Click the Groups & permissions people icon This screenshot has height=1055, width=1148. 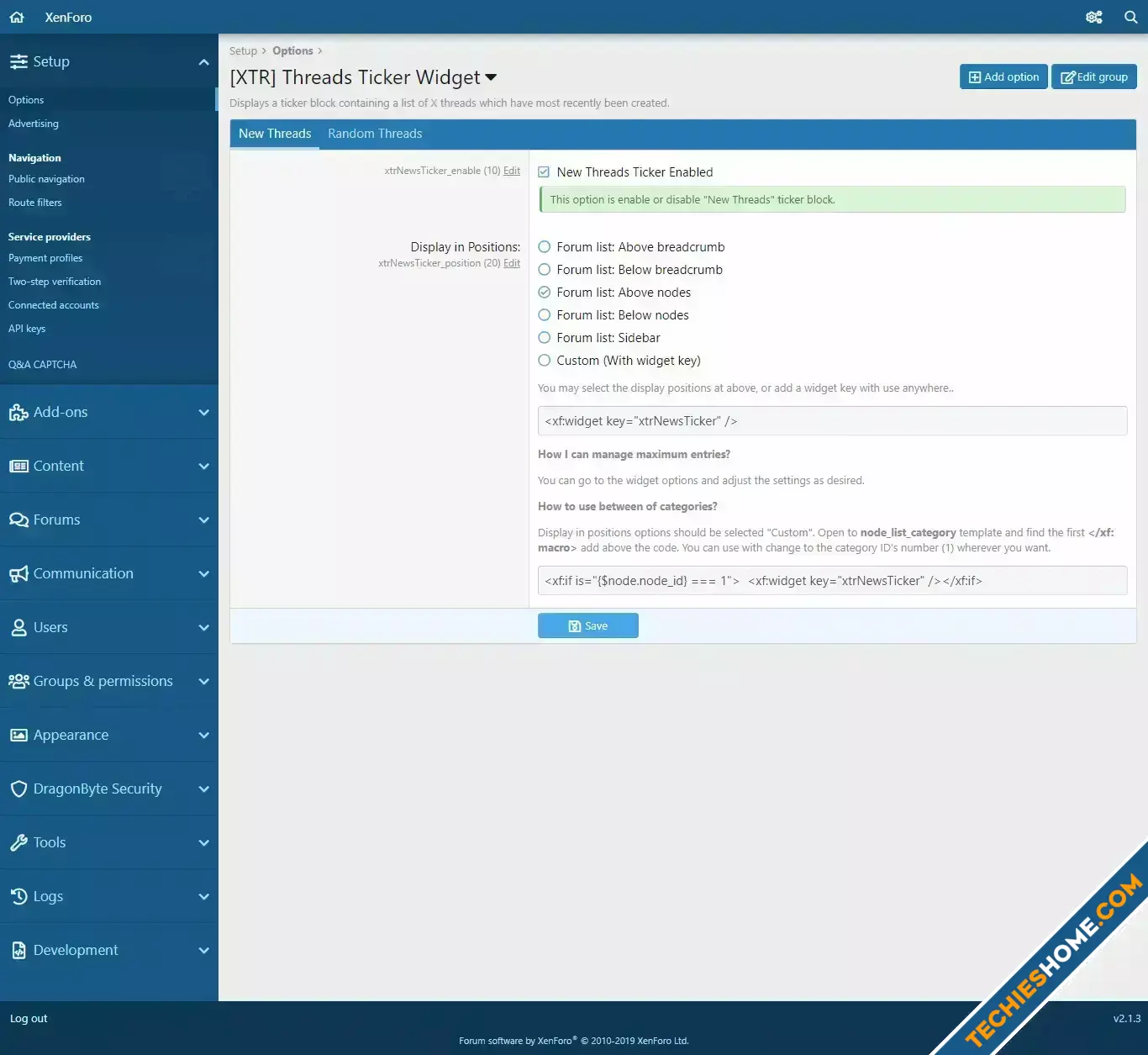[18, 681]
